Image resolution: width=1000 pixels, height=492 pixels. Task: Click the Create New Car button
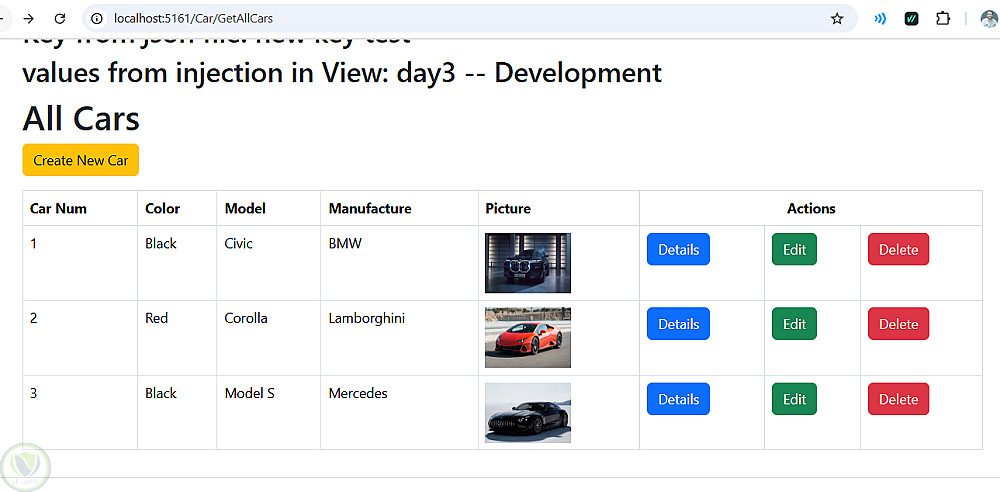[80, 160]
